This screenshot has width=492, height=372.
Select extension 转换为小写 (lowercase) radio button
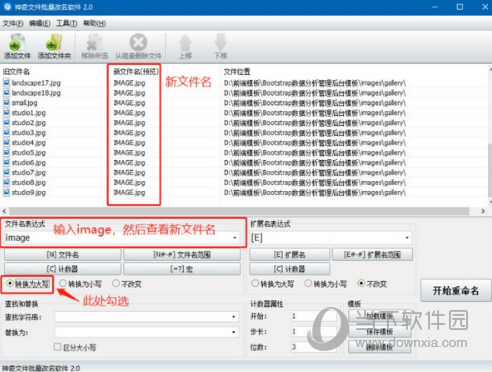point(308,283)
